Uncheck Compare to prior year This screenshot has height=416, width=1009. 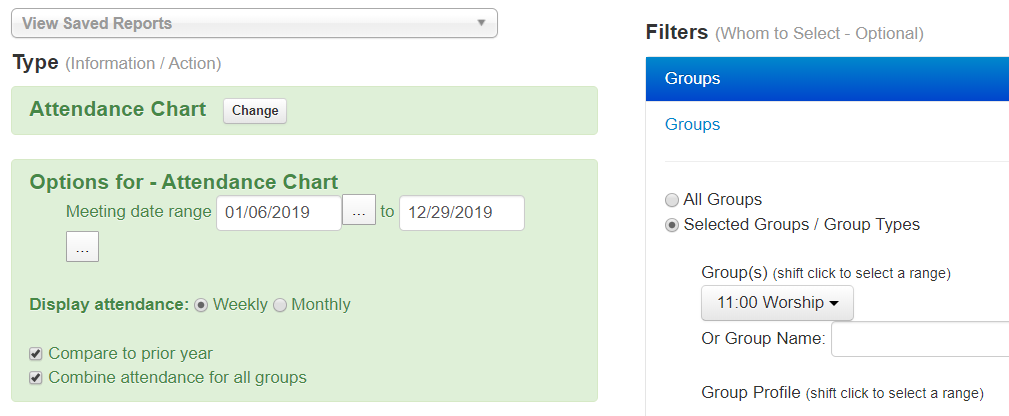click(x=36, y=354)
